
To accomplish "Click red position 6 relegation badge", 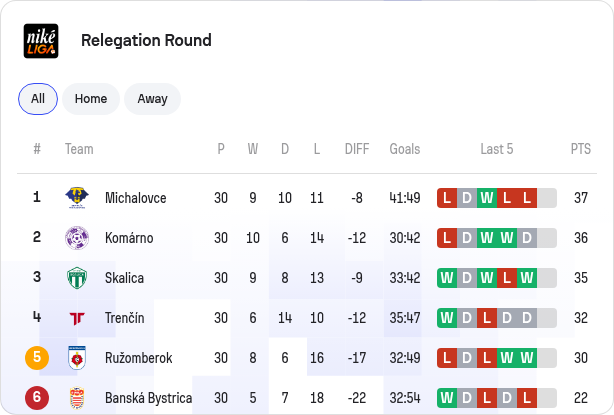I will 37,397.
